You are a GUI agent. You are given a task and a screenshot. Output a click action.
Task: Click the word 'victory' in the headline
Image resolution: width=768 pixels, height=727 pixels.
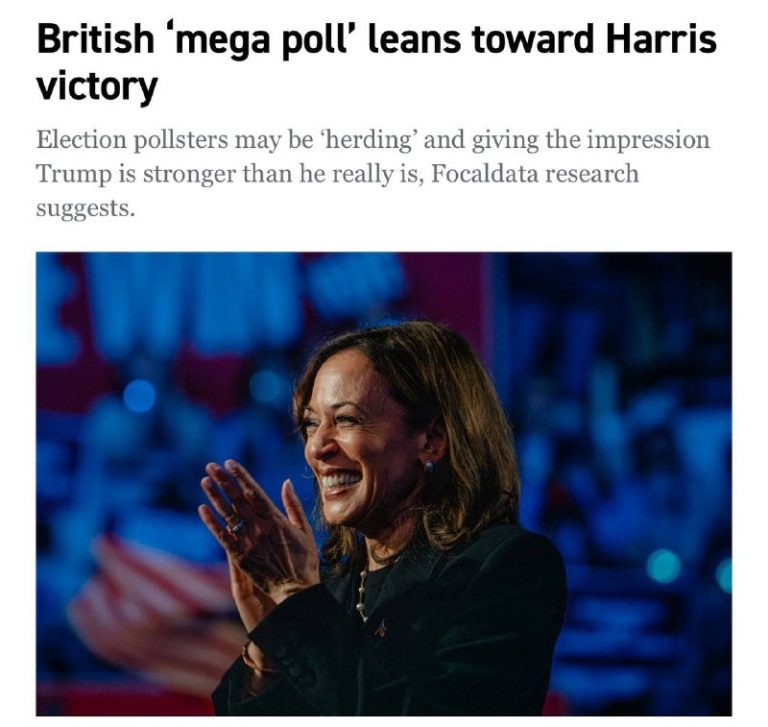pyautogui.click(x=97, y=86)
